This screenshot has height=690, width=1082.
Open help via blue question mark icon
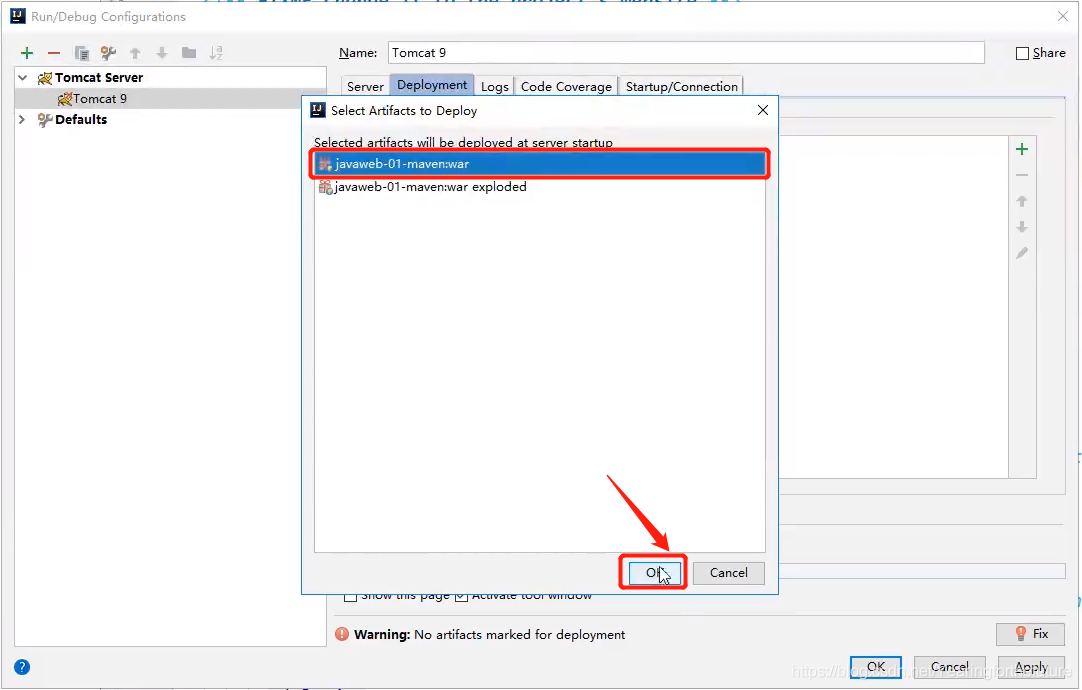click(22, 667)
